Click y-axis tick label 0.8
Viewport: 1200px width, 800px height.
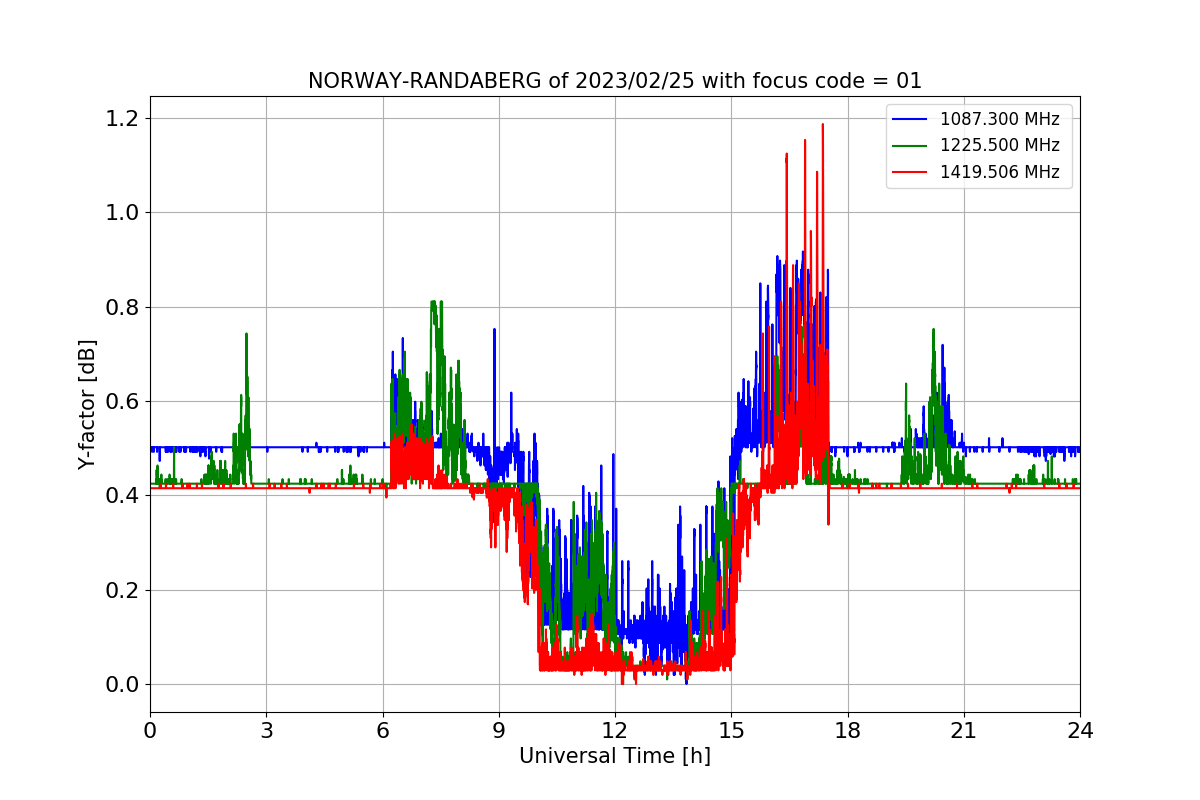[x=123, y=307]
